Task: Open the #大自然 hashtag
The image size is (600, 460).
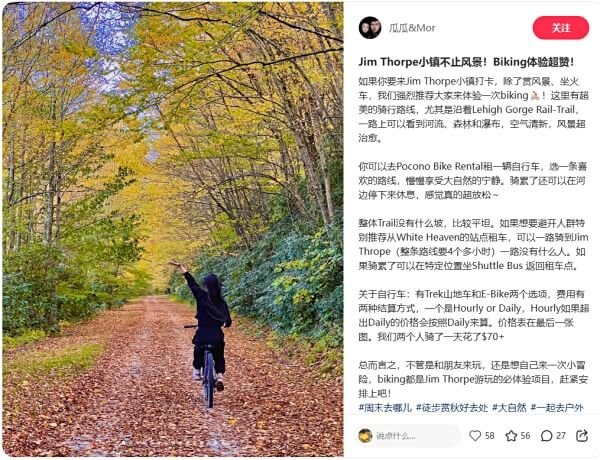Action: point(509,408)
